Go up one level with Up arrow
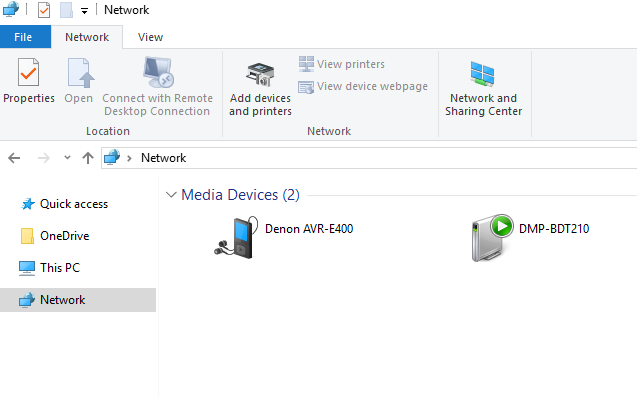Screen dimensions: 637x397 88,158
